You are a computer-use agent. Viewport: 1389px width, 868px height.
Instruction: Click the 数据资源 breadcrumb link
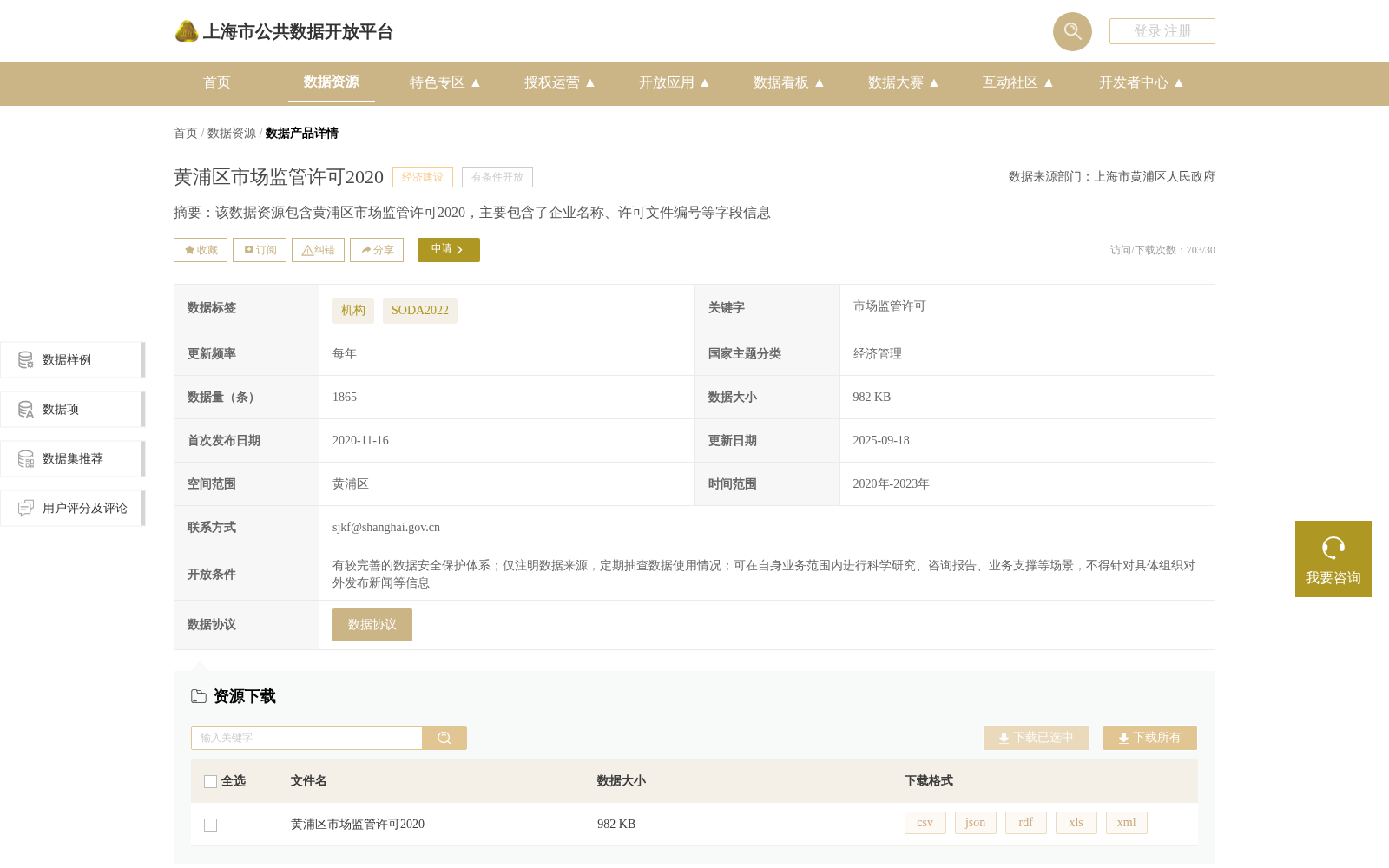point(232,133)
